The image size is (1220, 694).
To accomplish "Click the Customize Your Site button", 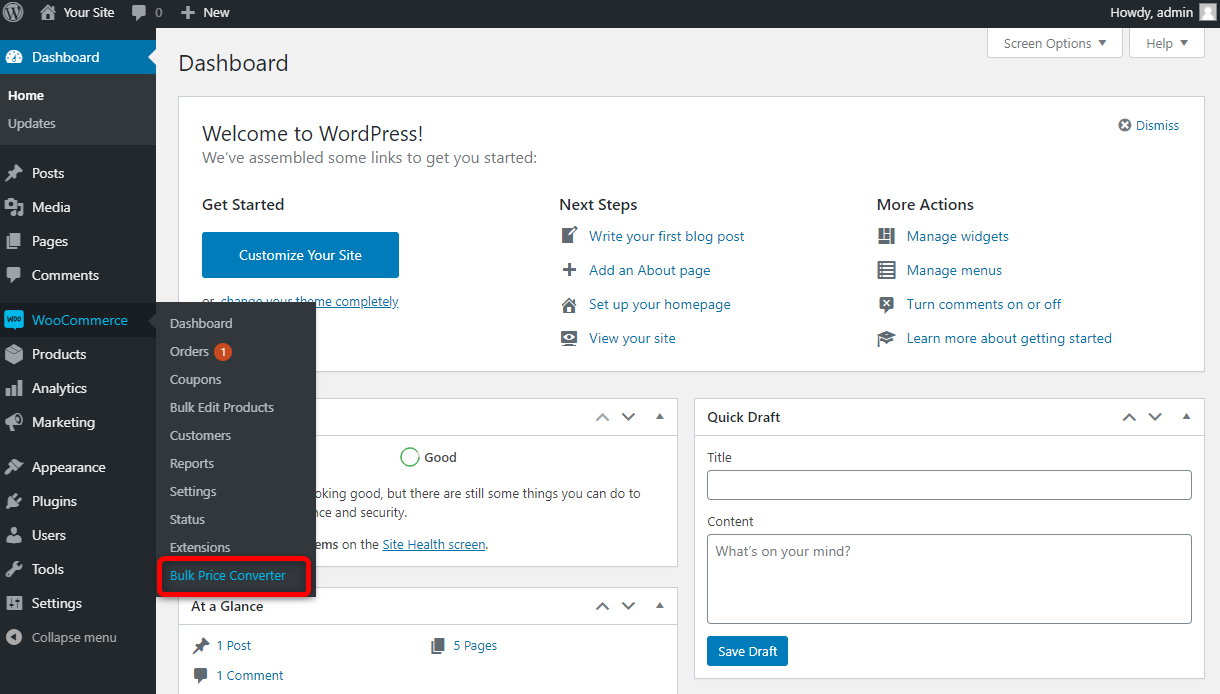I will 300,255.
